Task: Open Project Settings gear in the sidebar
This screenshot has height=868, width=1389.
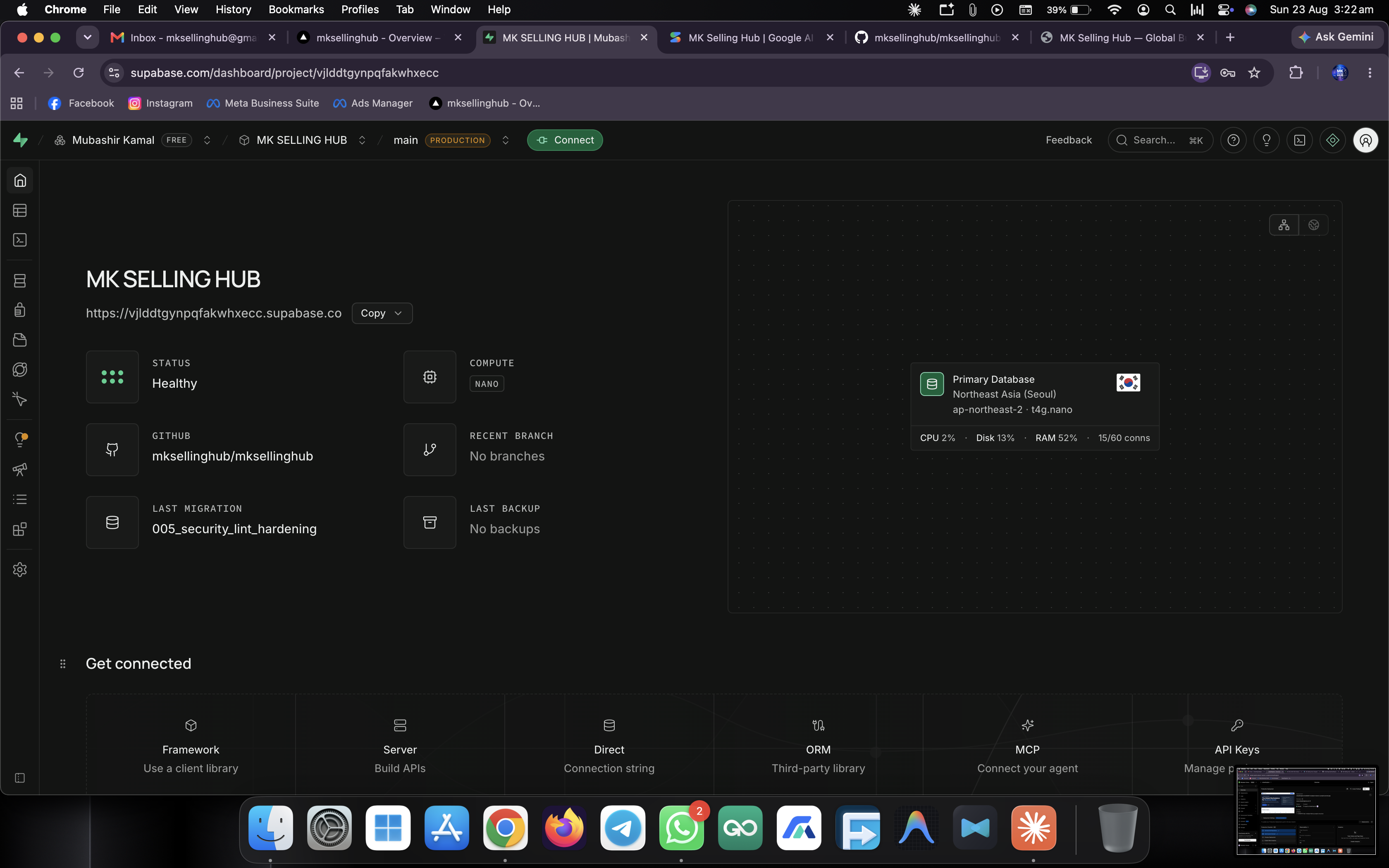Action: [20, 570]
